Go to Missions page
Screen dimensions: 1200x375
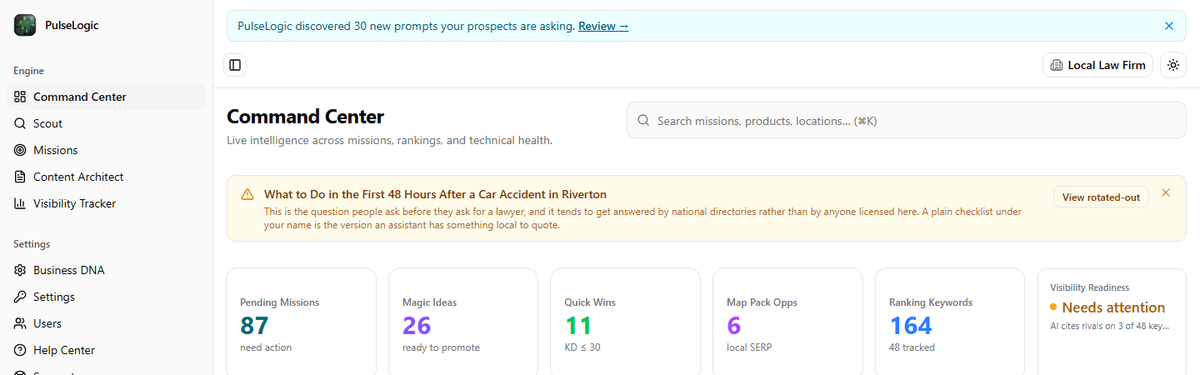click(106, 150)
